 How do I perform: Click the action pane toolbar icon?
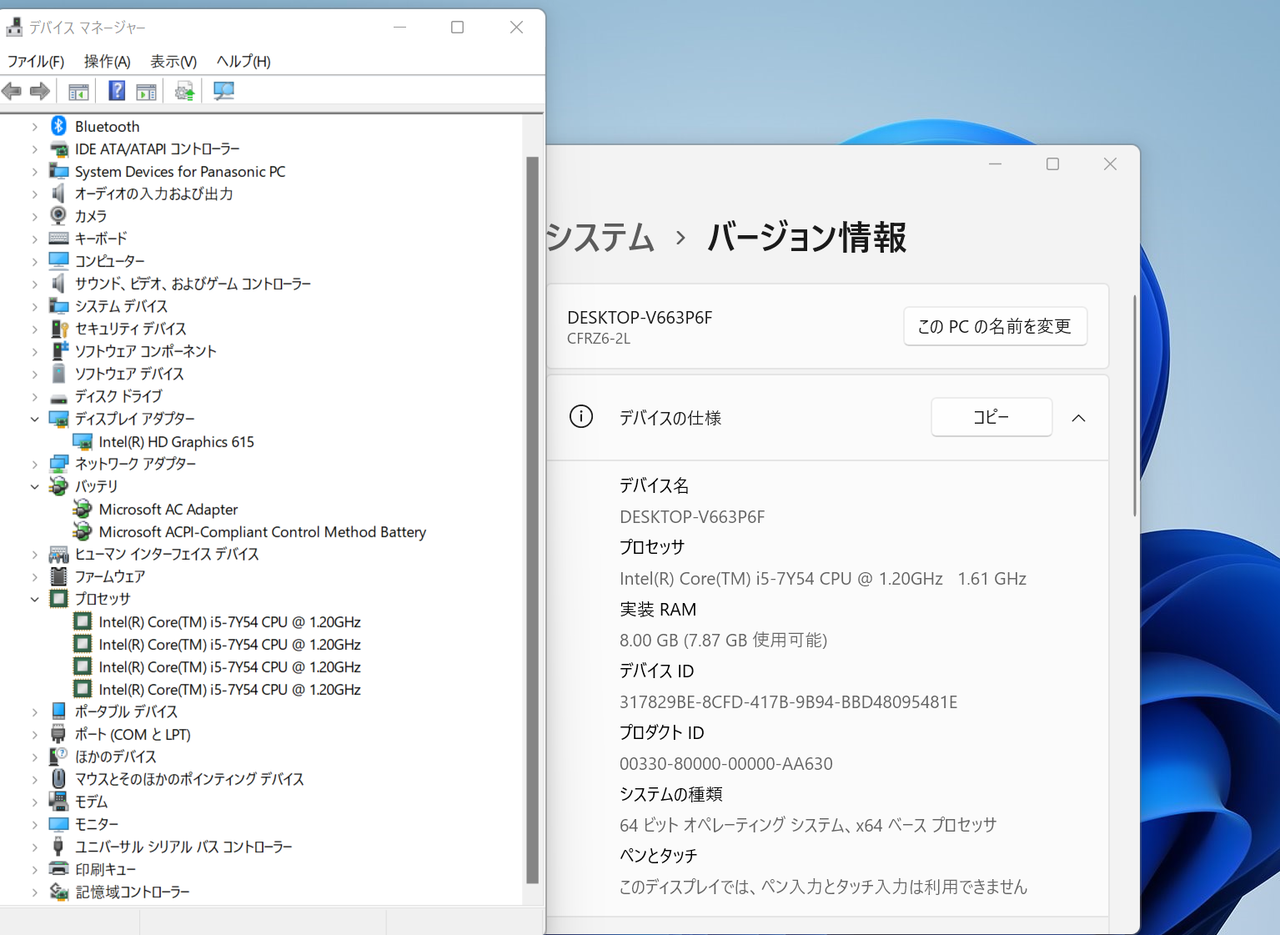point(146,91)
